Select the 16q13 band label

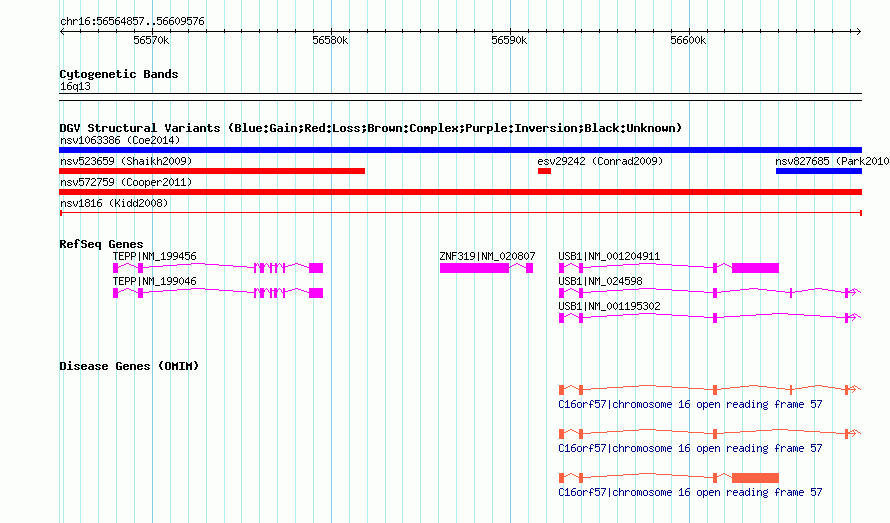tap(75, 86)
